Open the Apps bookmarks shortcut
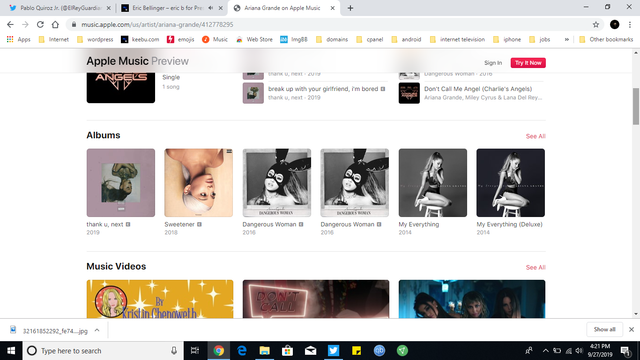Image resolution: width=640 pixels, height=360 pixels. [19, 39]
